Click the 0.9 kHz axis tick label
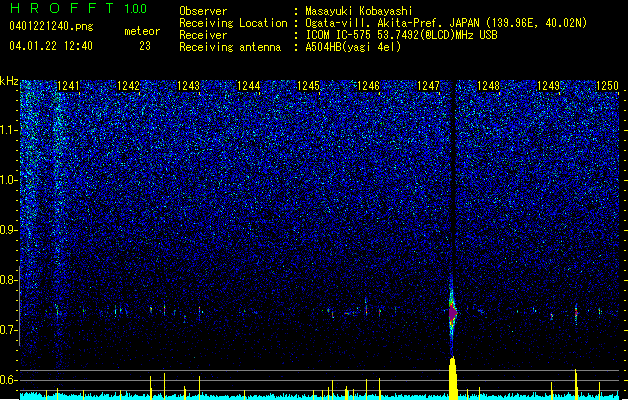The width and height of the screenshot is (629, 400). click(9, 230)
